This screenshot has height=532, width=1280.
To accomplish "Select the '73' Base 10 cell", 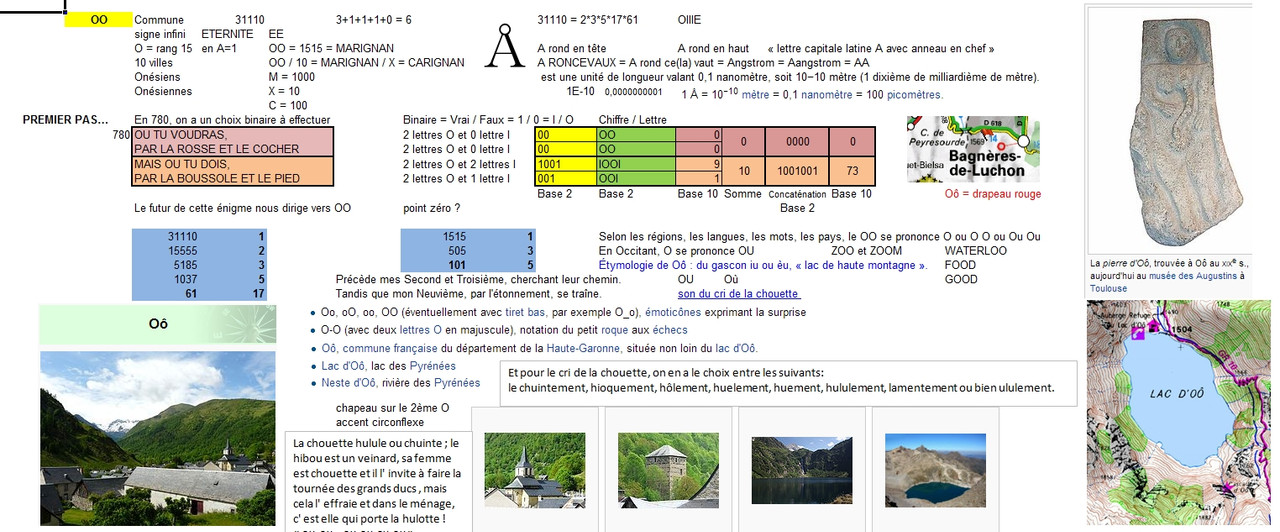I will click(853, 172).
